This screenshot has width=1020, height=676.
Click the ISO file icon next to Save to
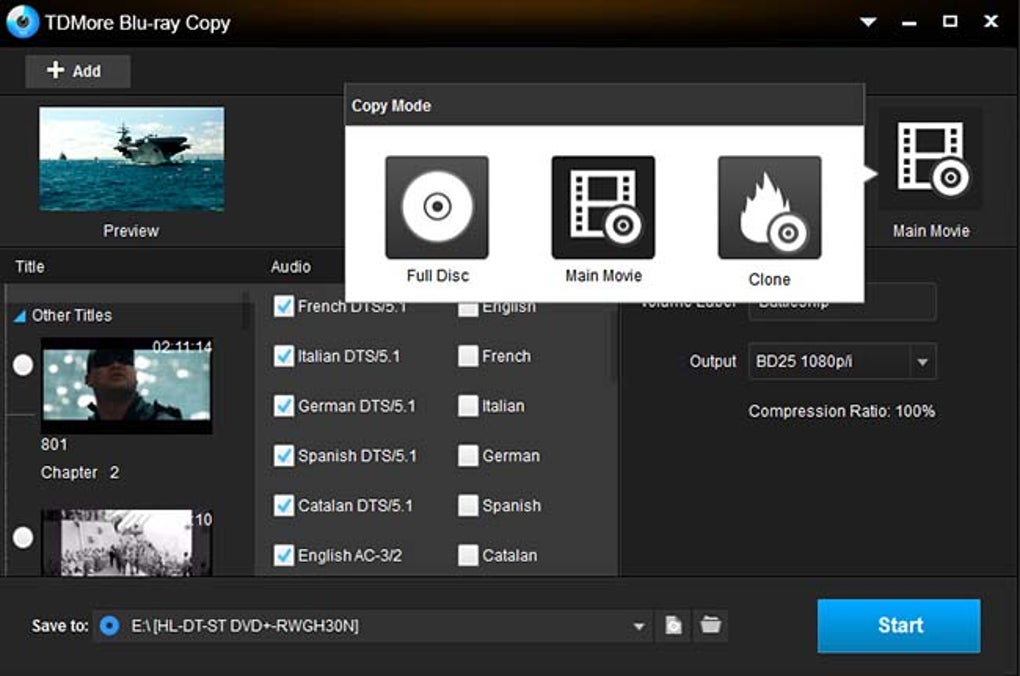pos(673,625)
